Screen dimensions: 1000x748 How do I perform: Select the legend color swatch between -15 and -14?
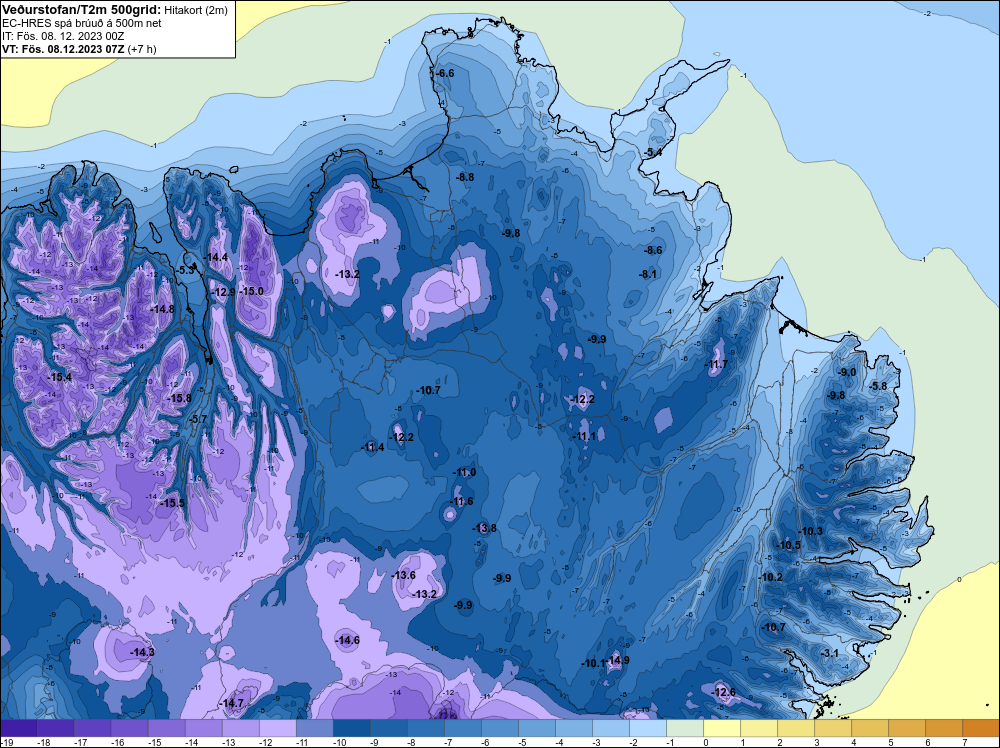[166, 728]
